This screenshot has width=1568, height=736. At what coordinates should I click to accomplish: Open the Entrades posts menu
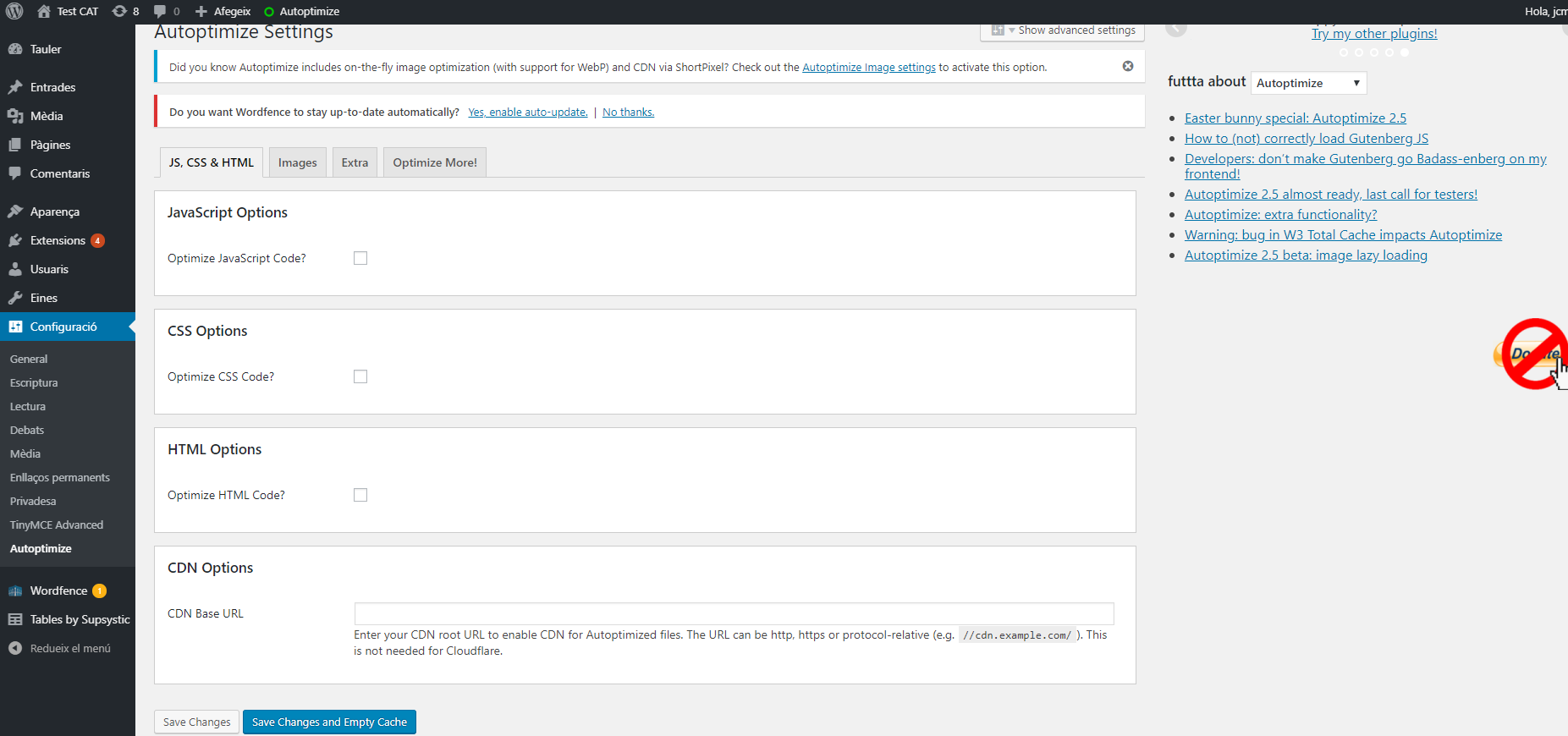point(68,87)
